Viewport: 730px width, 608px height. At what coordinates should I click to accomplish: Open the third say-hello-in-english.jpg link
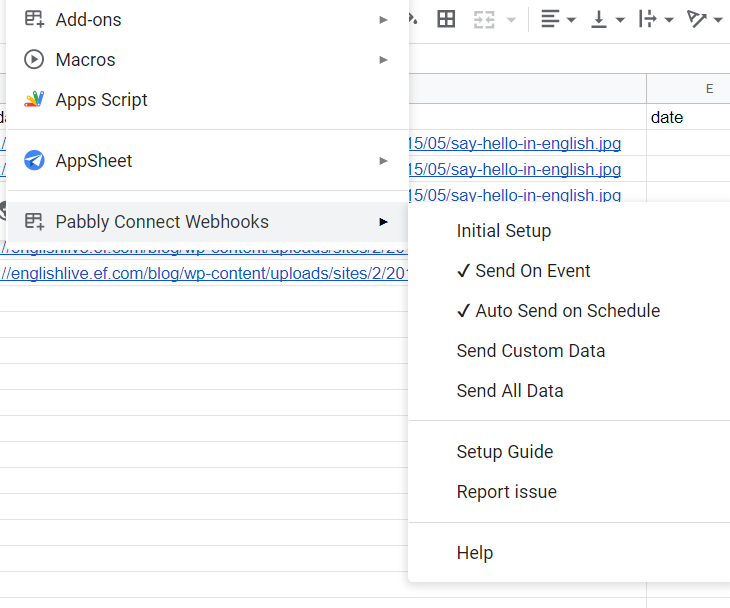pyautogui.click(x=515, y=195)
